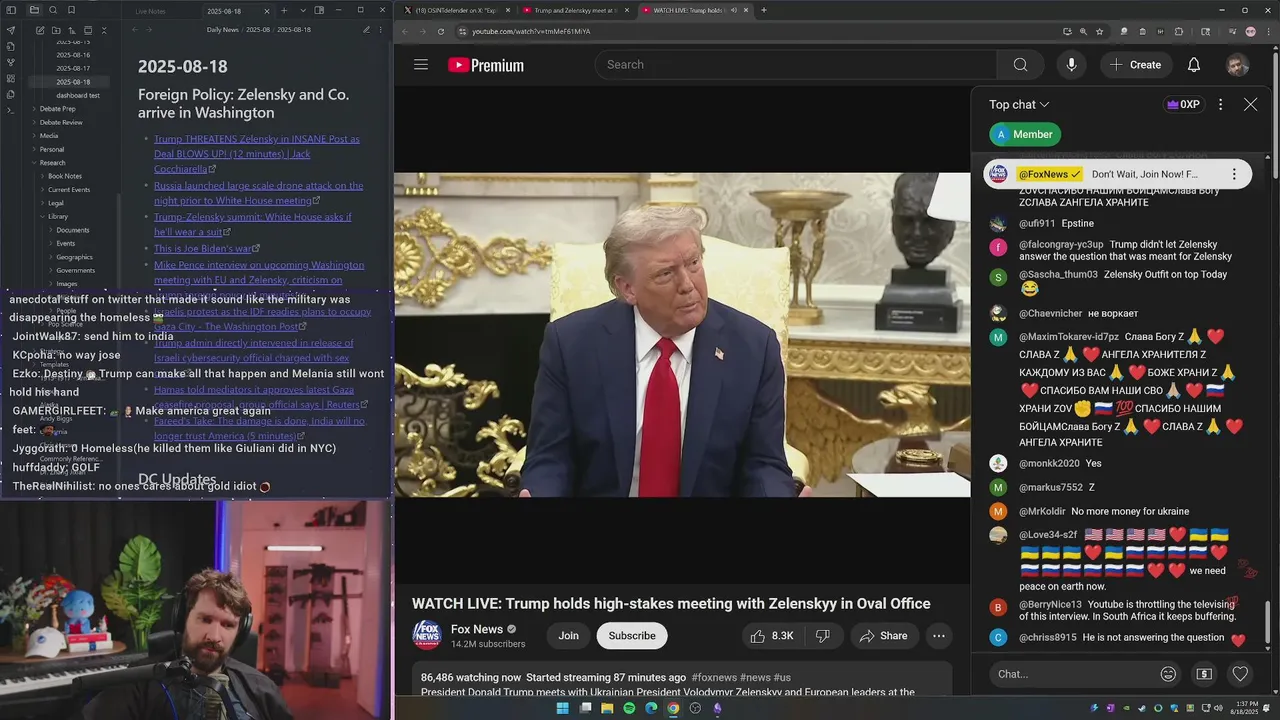Open the search pane in Obsidian sidebar
The image size is (1280, 720).
point(53,10)
